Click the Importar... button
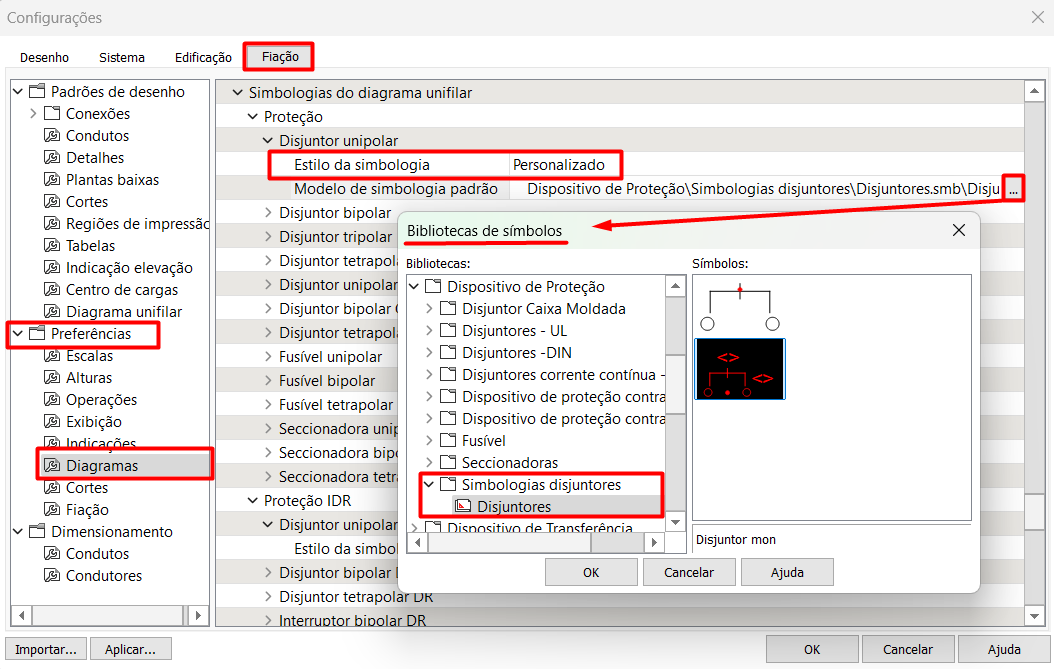The height and width of the screenshot is (669, 1054). coord(46,649)
